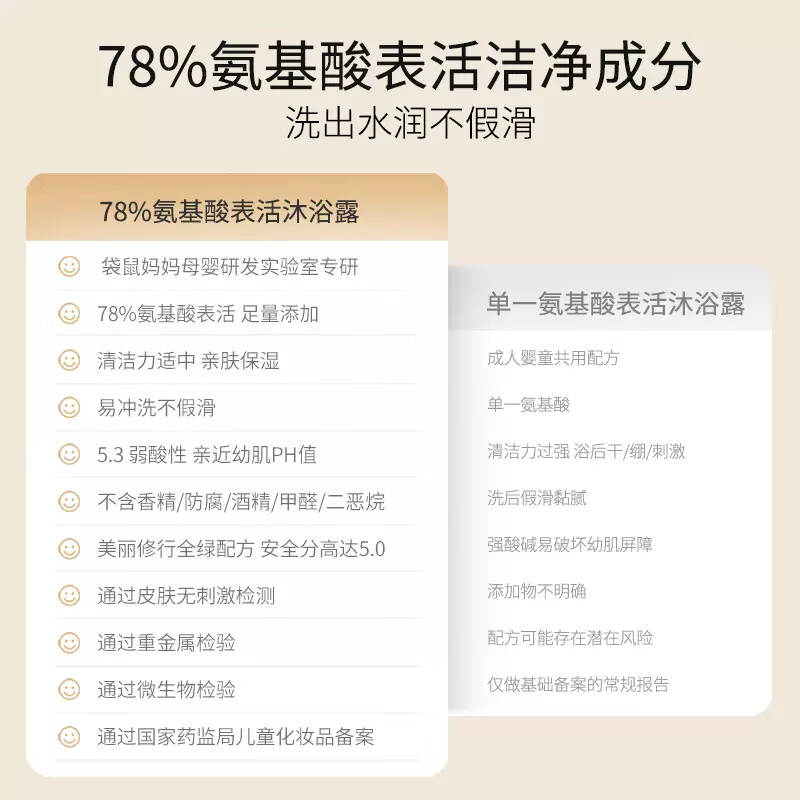
Task: Click the 洗后假滑黏腻 text
Action: 537,497
